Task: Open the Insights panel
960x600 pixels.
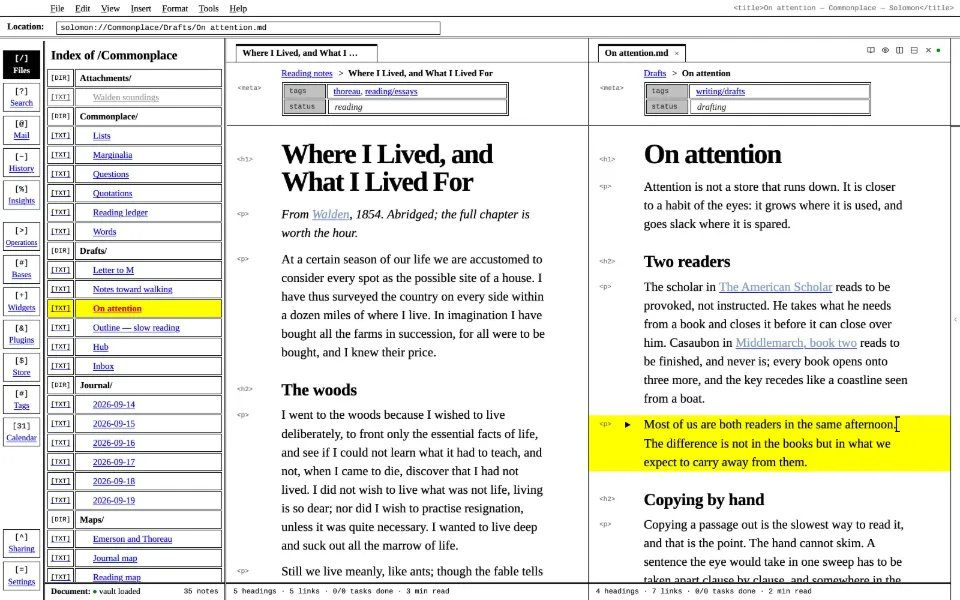Action: [21, 195]
